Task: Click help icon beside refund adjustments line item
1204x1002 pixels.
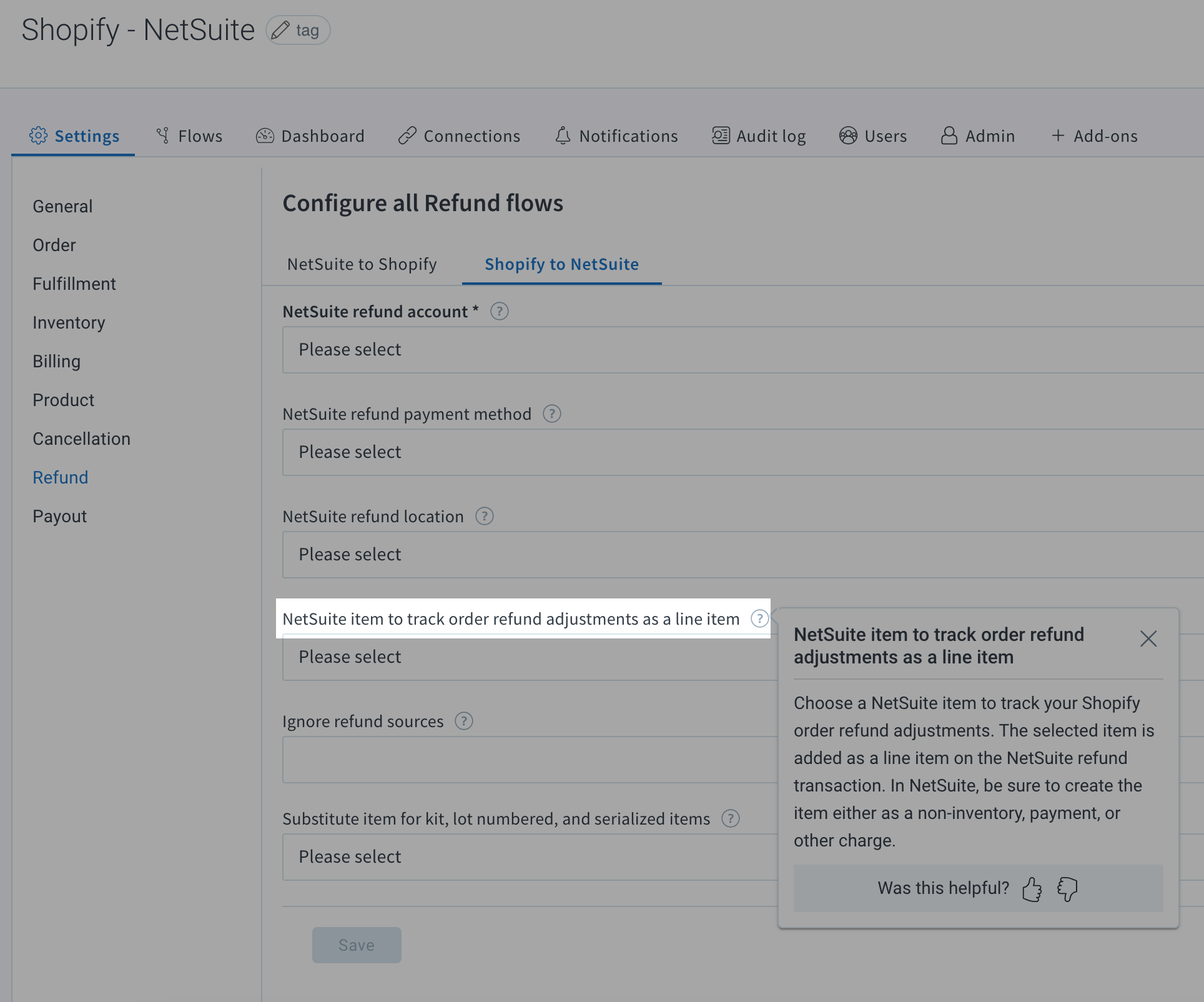Action: pos(759,618)
